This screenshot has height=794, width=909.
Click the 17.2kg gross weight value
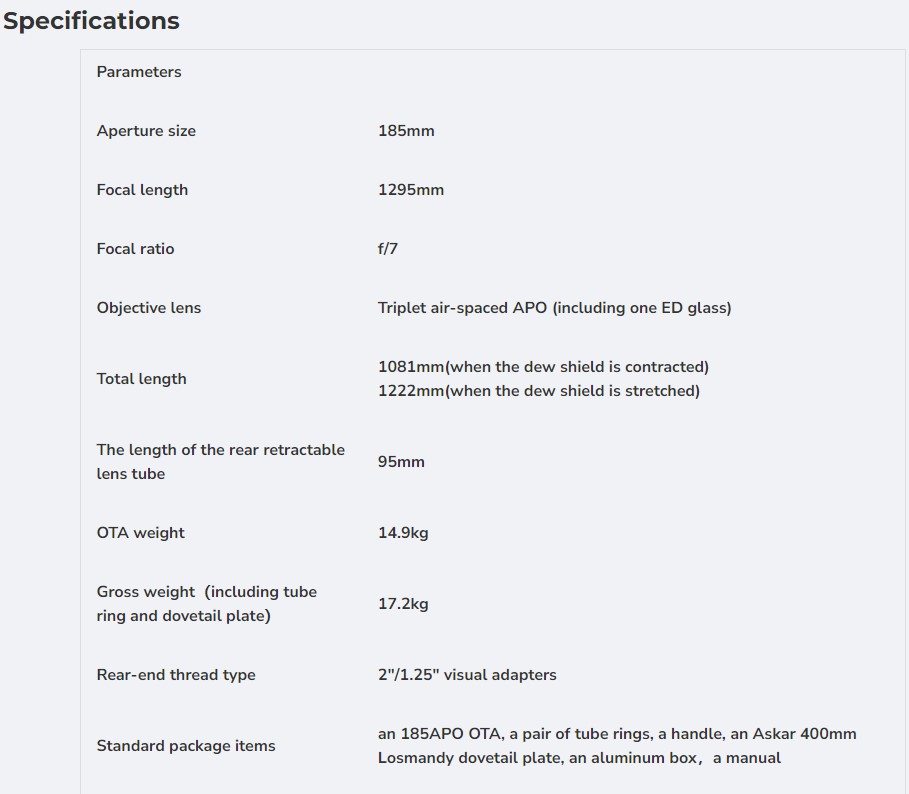coord(403,604)
